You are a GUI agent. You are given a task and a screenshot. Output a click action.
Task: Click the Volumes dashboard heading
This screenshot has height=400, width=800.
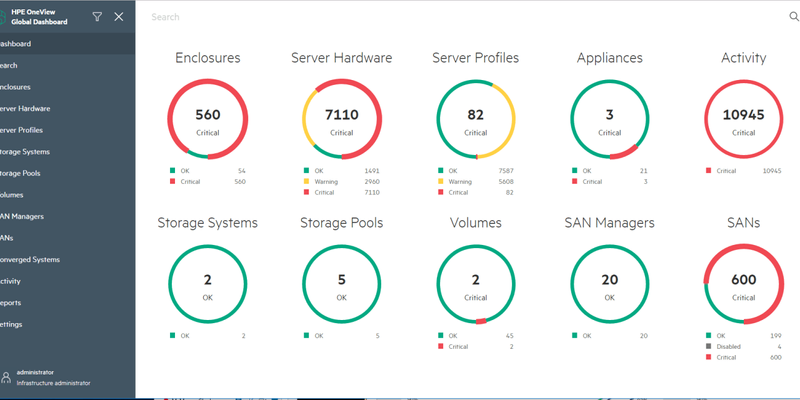tap(476, 223)
